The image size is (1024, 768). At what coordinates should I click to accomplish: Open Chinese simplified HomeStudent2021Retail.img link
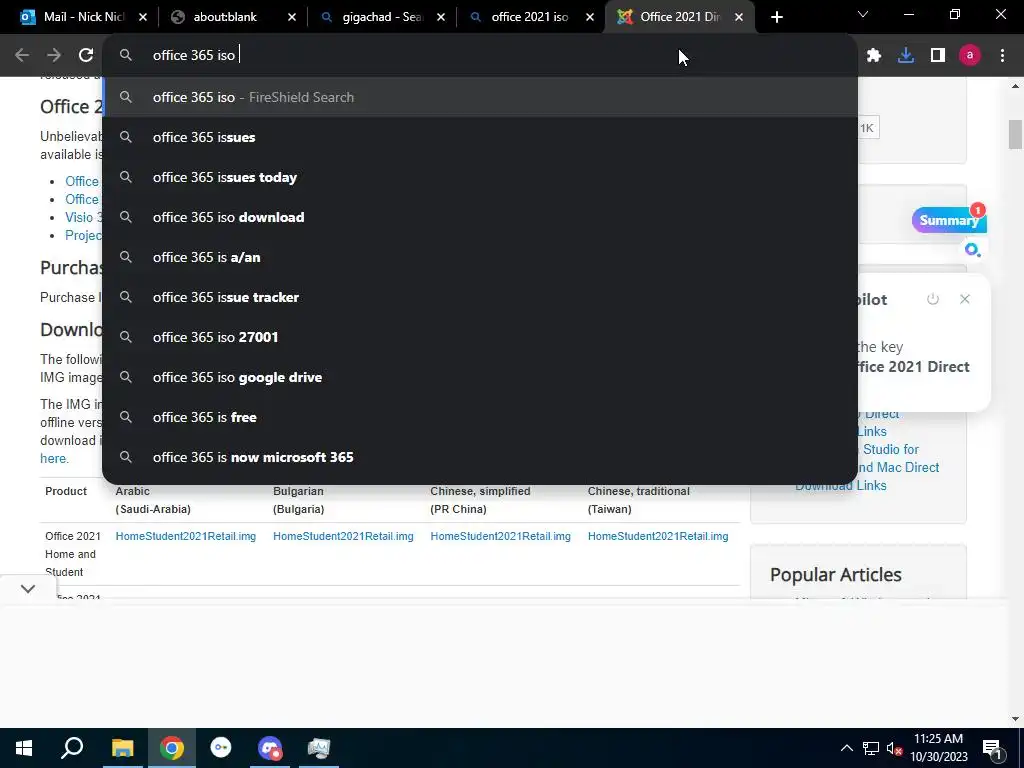(500, 536)
